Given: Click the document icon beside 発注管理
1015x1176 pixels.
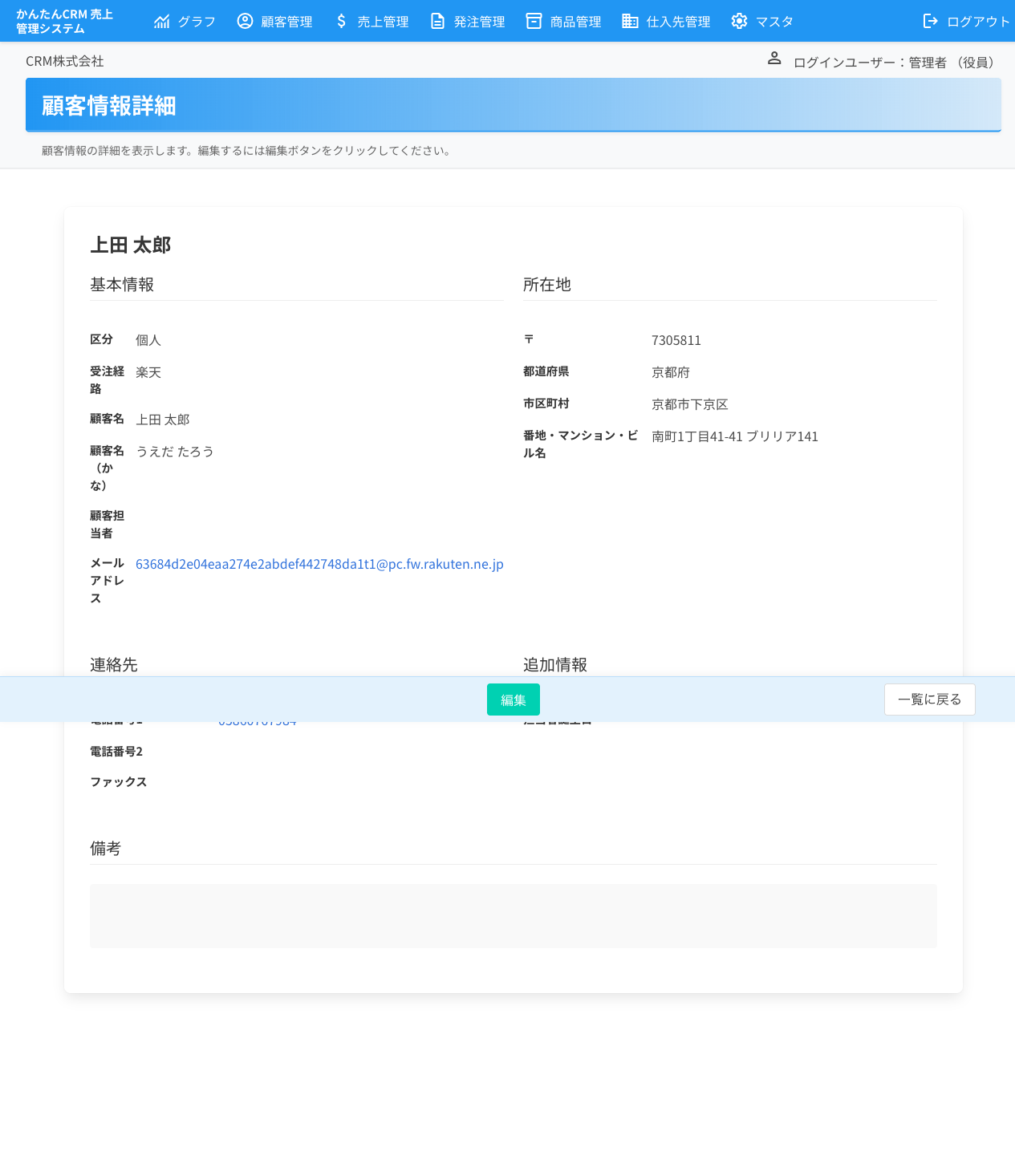Looking at the screenshot, I should (436, 20).
